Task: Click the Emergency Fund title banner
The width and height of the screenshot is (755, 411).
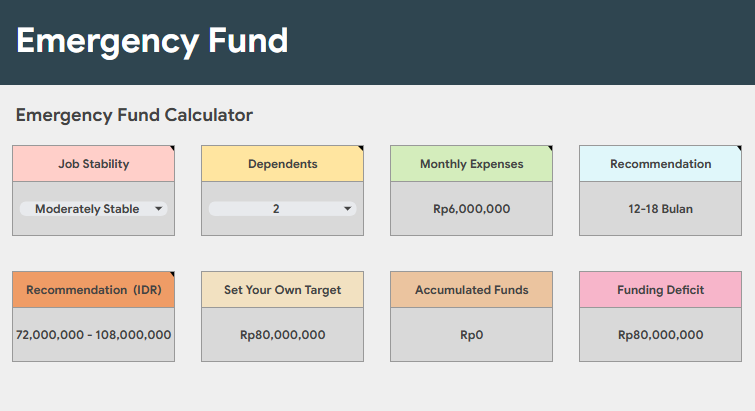Action: (152, 41)
